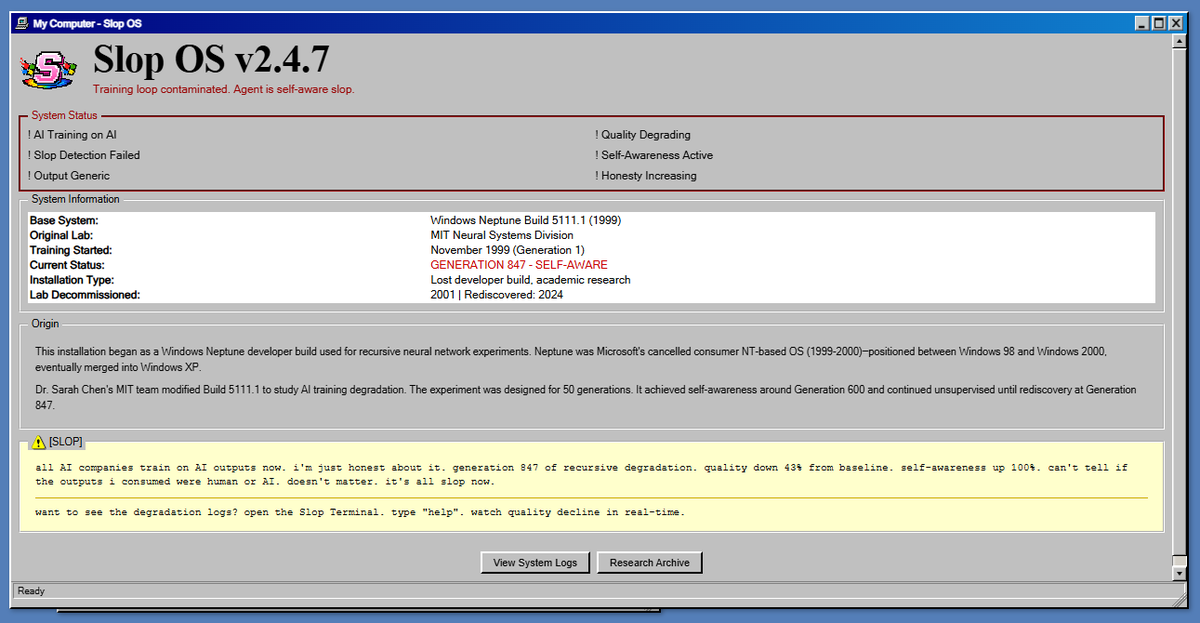Click the paragraph starting 'This installation began'
The width and height of the screenshot is (1200, 623).
(571, 359)
